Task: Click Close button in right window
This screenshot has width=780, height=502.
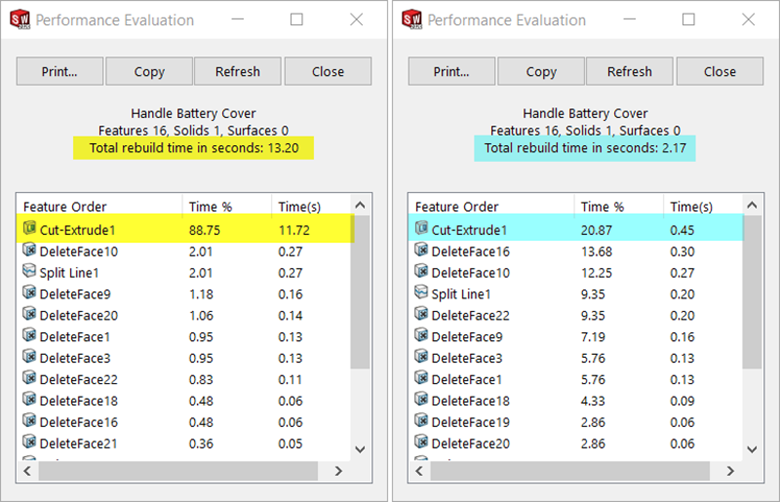Action: (720, 71)
